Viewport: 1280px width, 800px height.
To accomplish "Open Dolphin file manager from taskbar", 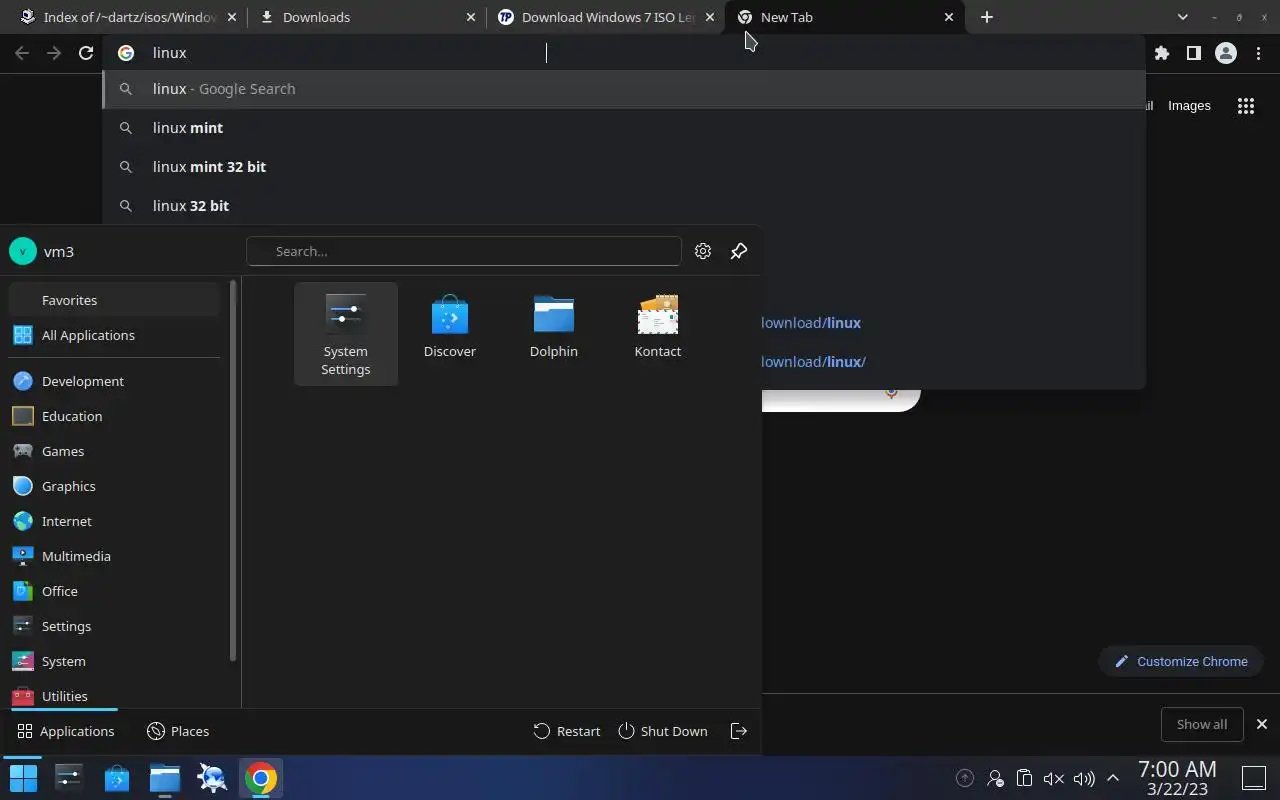I will click(x=165, y=778).
